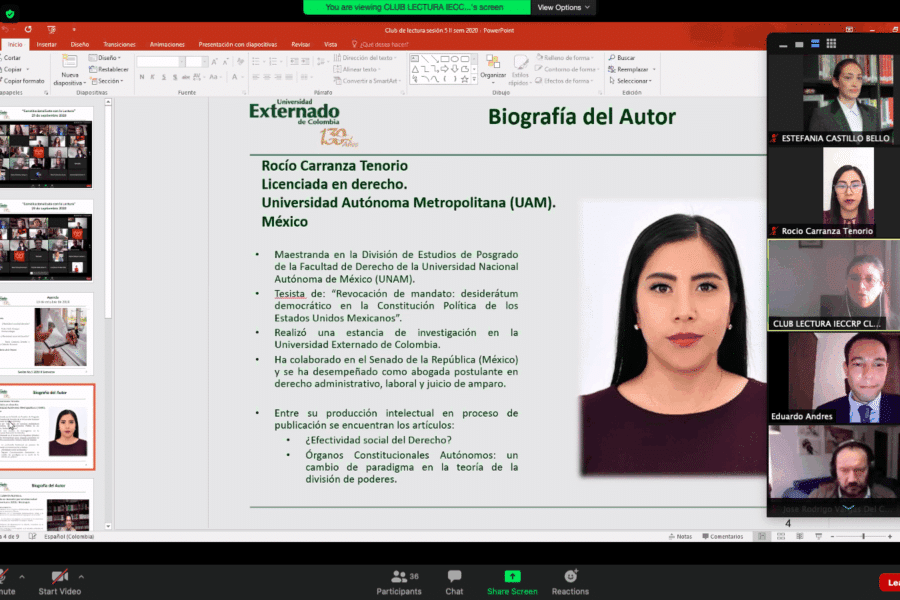Image resolution: width=900 pixels, height=600 pixels.
Task: Toggle the Notas notes pane
Action: (x=680, y=536)
